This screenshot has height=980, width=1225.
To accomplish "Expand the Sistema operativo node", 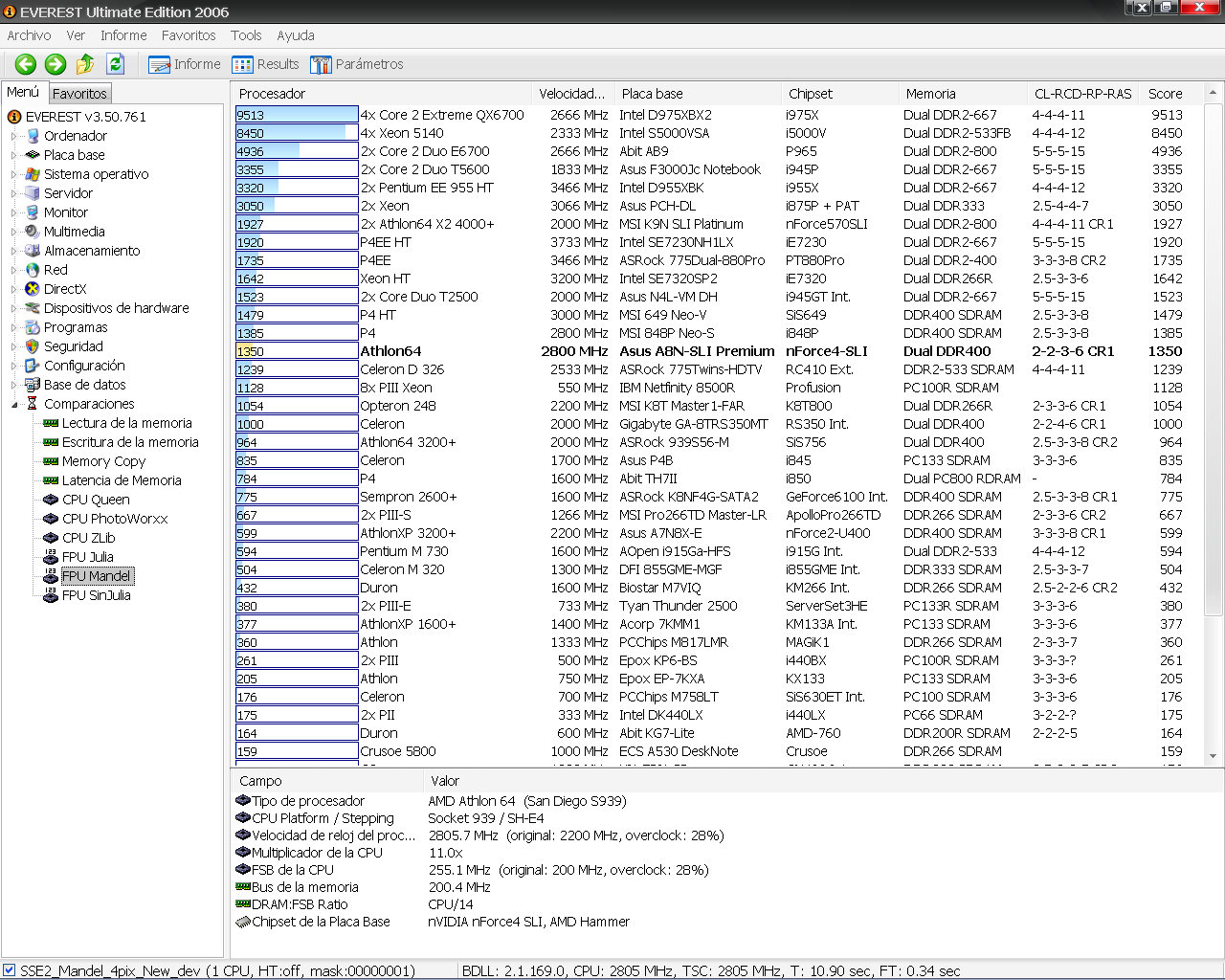I will (x=14, y=174).
